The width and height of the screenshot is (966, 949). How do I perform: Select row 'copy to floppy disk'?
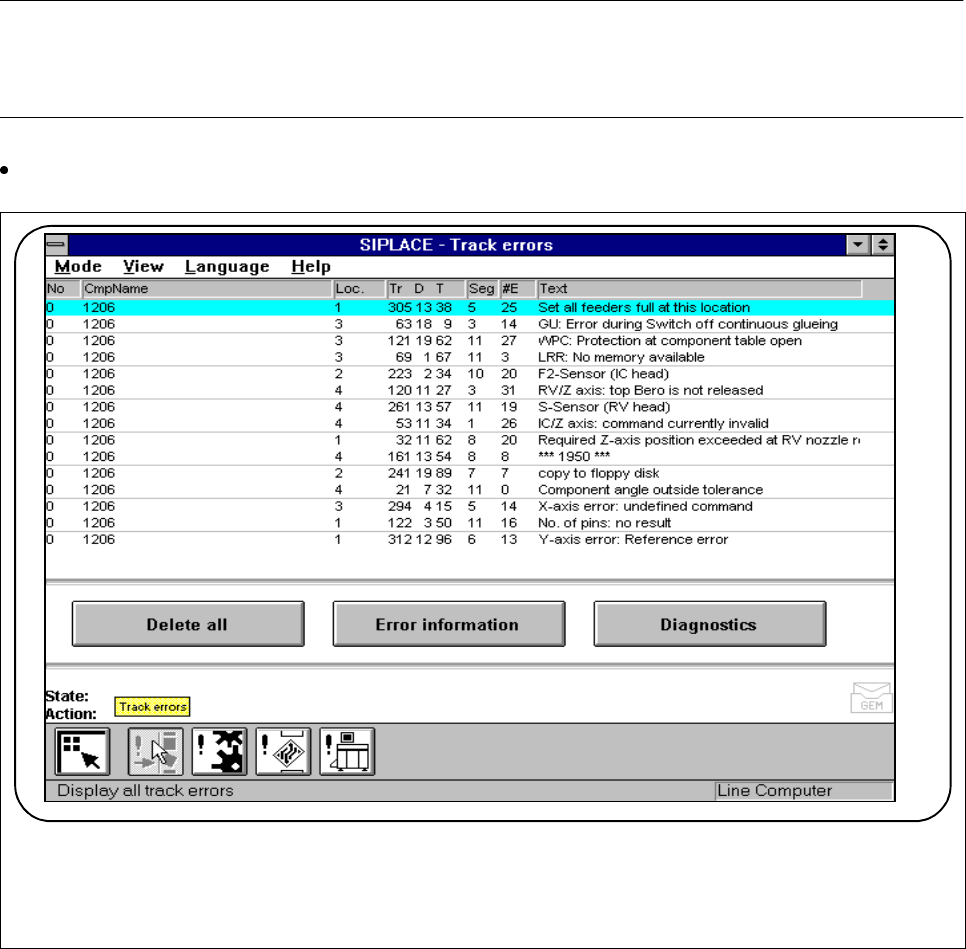[469, 474]
